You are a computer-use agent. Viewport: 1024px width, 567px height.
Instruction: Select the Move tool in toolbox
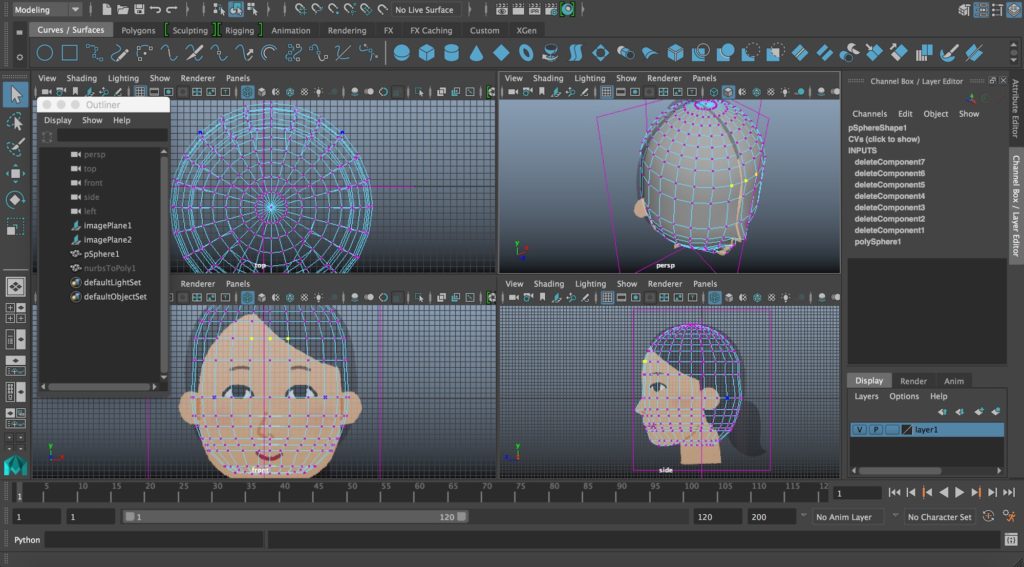(15, 173)
